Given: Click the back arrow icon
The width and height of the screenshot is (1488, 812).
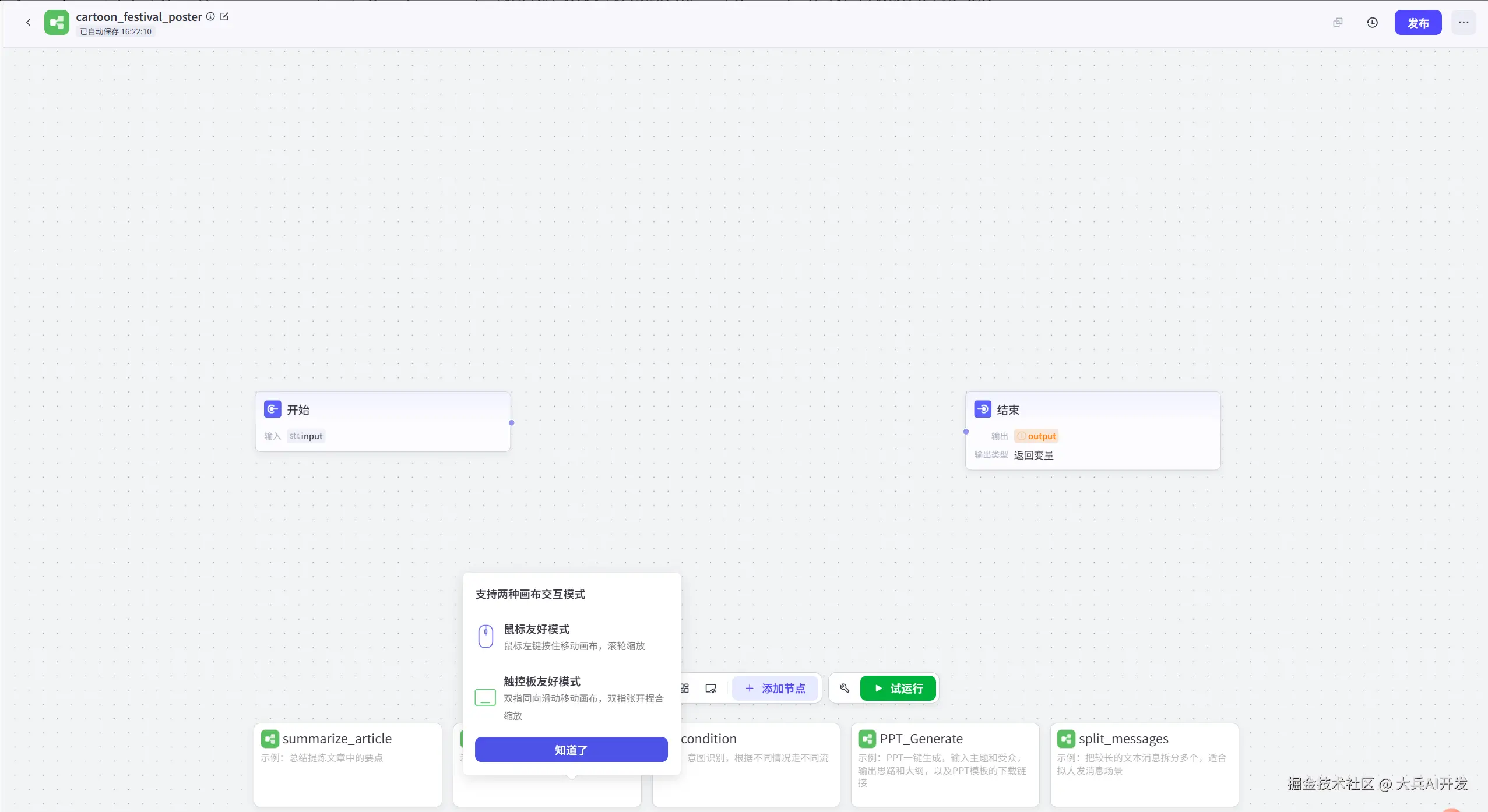Looking at the screenshot, I should point(28,23).
